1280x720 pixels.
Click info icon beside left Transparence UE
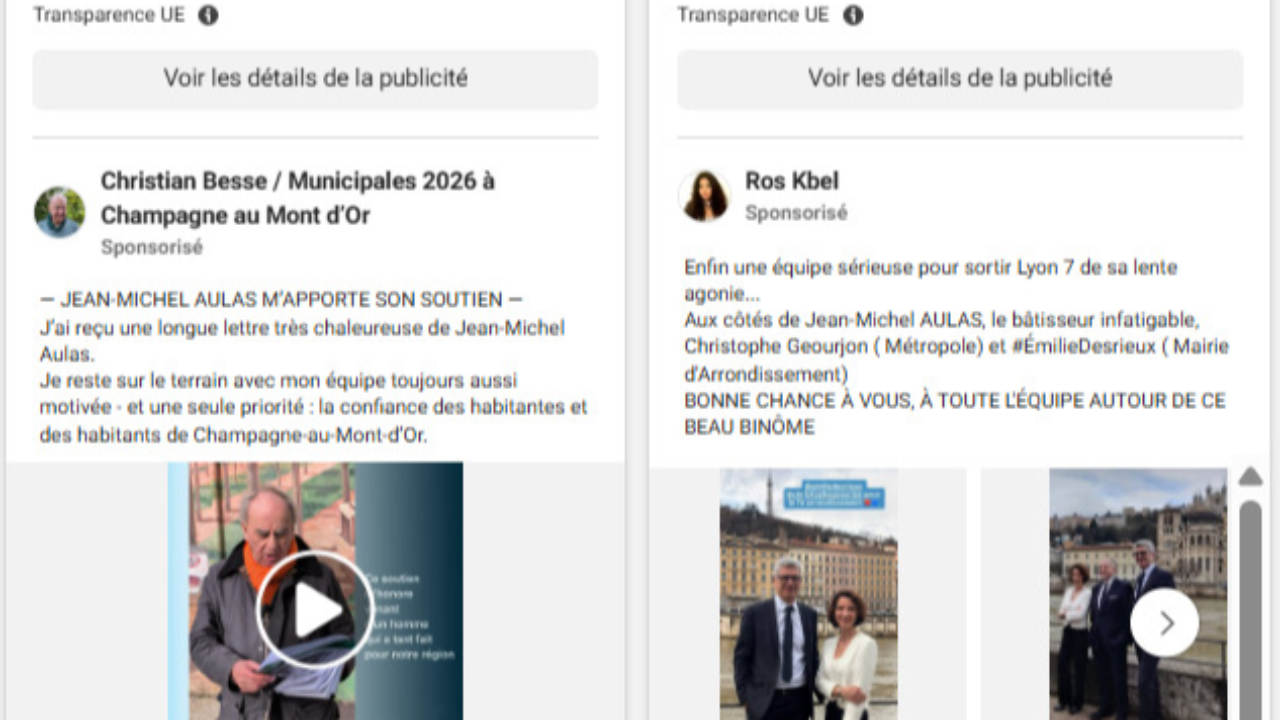click(208, 15)
